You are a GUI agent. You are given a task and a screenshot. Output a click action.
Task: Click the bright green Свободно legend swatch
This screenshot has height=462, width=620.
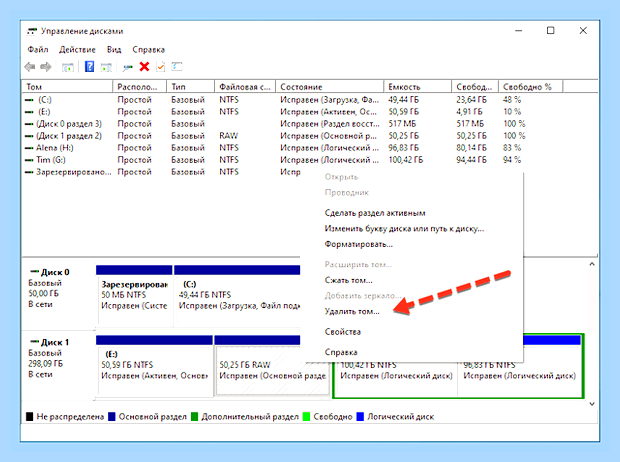(x=306, y=417)
